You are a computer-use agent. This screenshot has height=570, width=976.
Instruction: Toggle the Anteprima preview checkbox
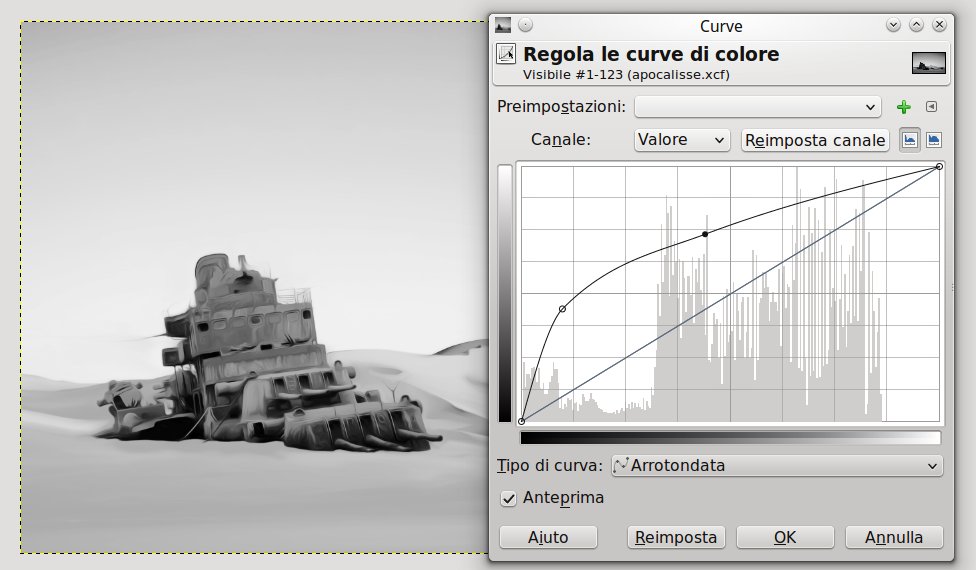pyautogui.click(x=509, y=498)
